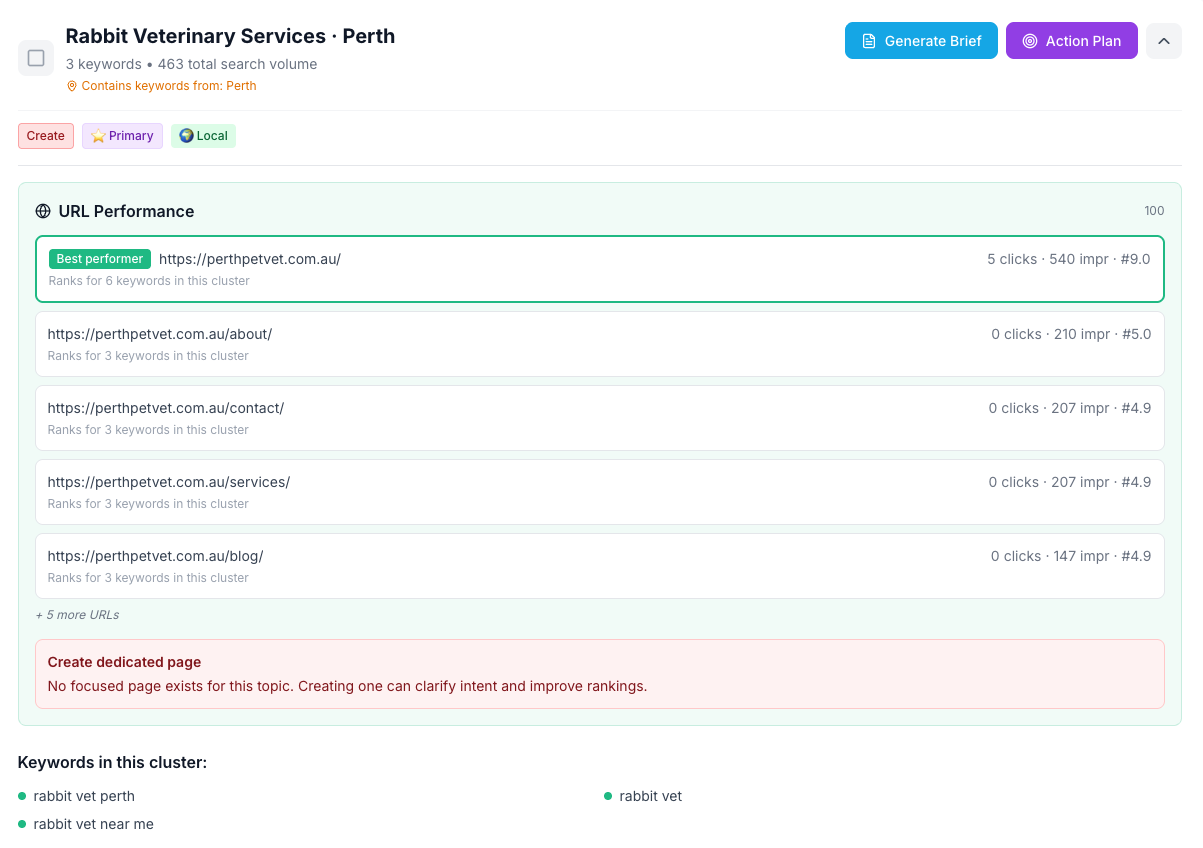Click the Generate Brief button
The height and width of the screenshot is (848, 1203).
pos(921,41)
